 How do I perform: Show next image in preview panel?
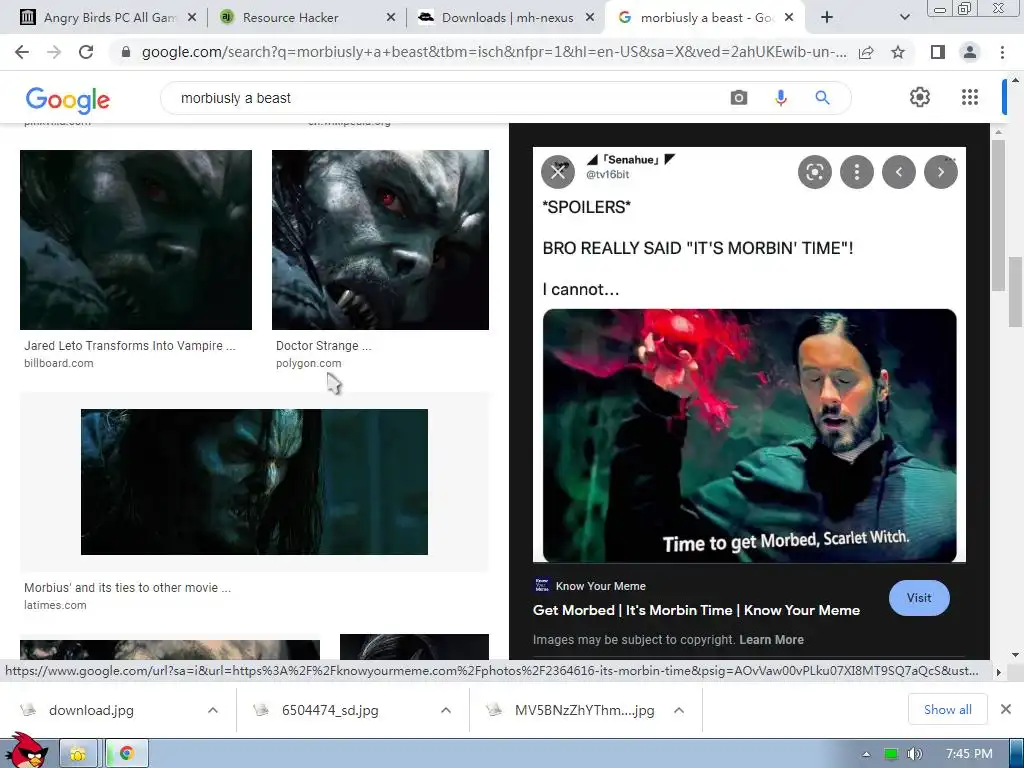940,172
